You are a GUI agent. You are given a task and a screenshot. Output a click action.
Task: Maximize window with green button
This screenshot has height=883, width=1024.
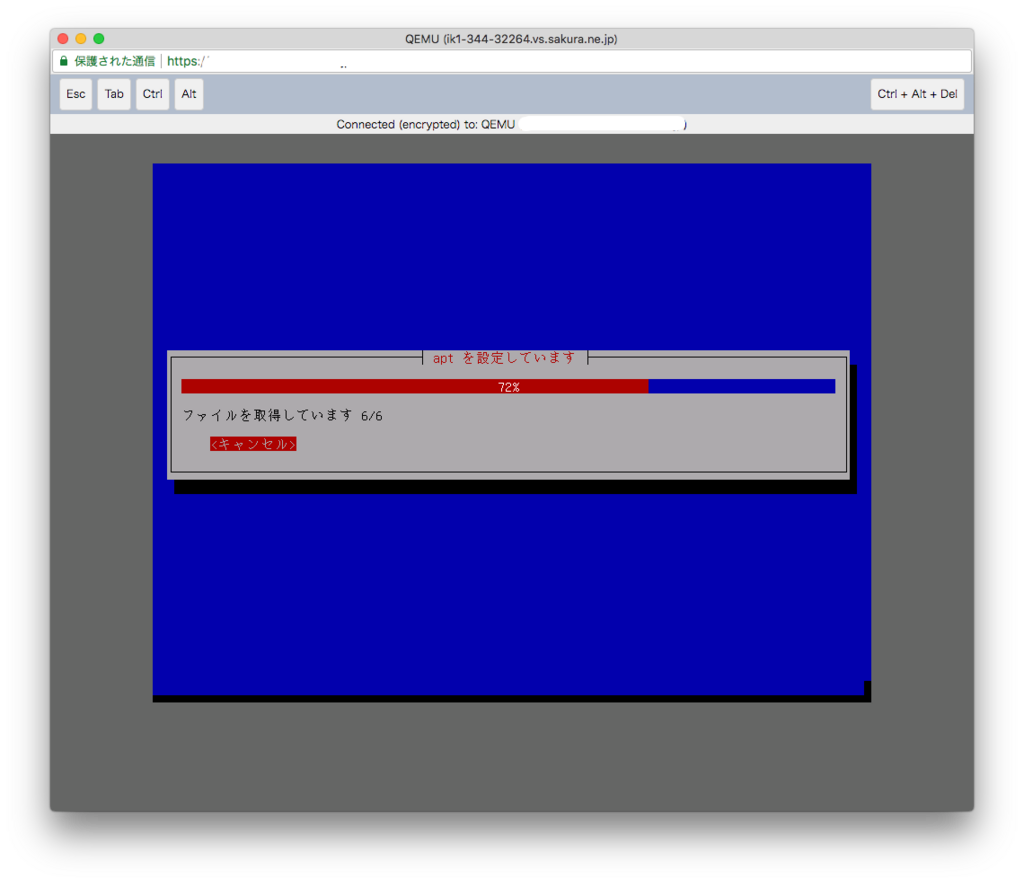coord(99,39)
